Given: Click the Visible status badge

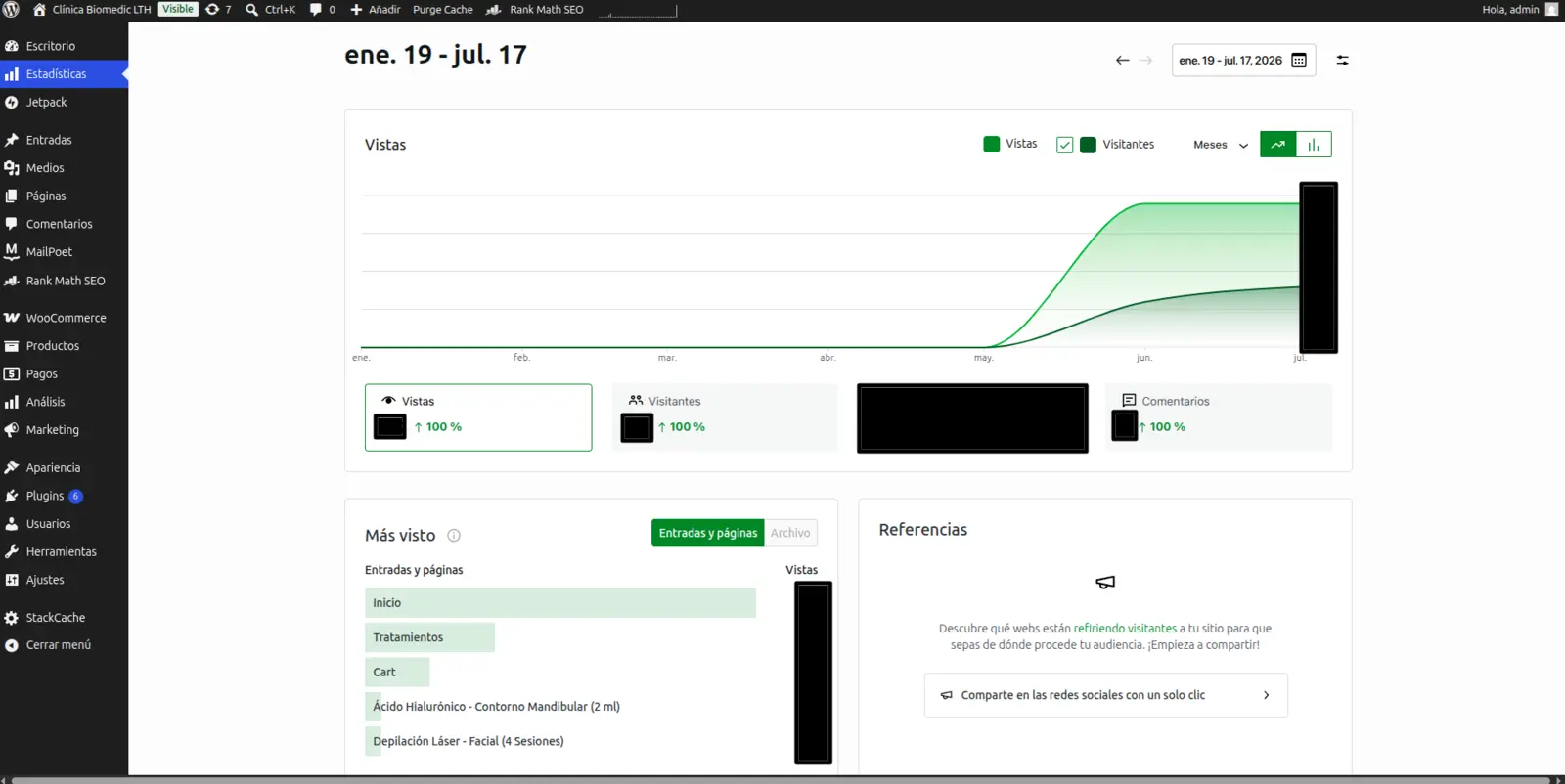Looking at the screenshot, I should click(x=178, y=10).
